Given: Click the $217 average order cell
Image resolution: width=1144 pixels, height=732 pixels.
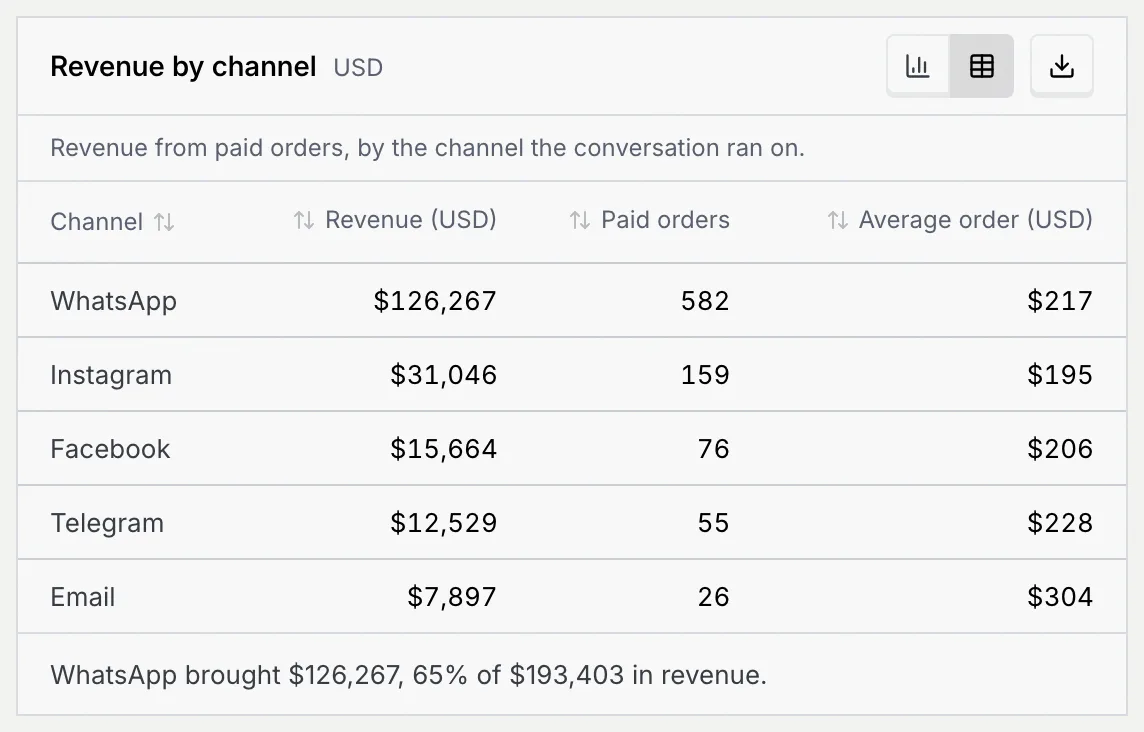Looking at the screenshot, I should click(1059, 301).
